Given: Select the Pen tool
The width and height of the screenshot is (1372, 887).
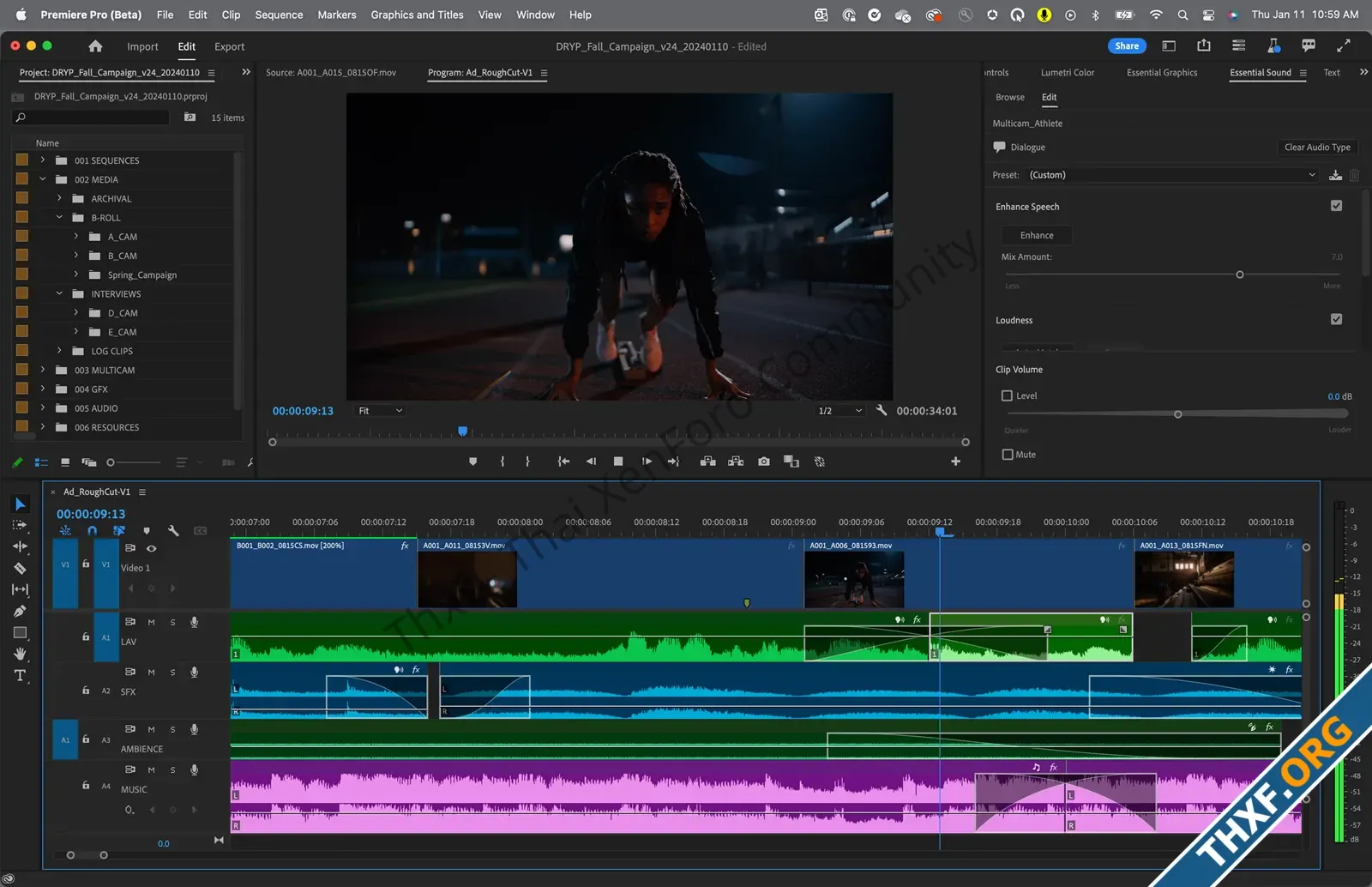Looking at the screenshot, I should click(20, 611).
